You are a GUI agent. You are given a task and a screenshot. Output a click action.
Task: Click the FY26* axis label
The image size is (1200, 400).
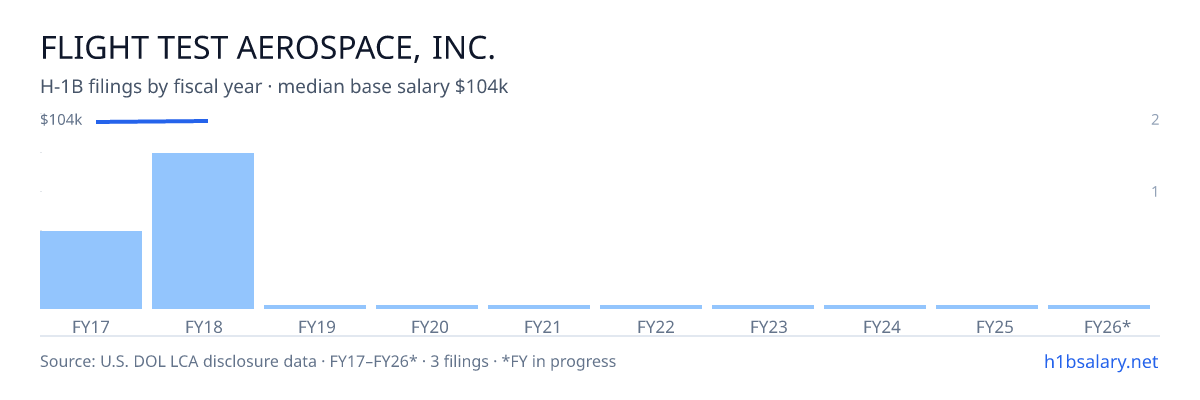pos(1108,326)
